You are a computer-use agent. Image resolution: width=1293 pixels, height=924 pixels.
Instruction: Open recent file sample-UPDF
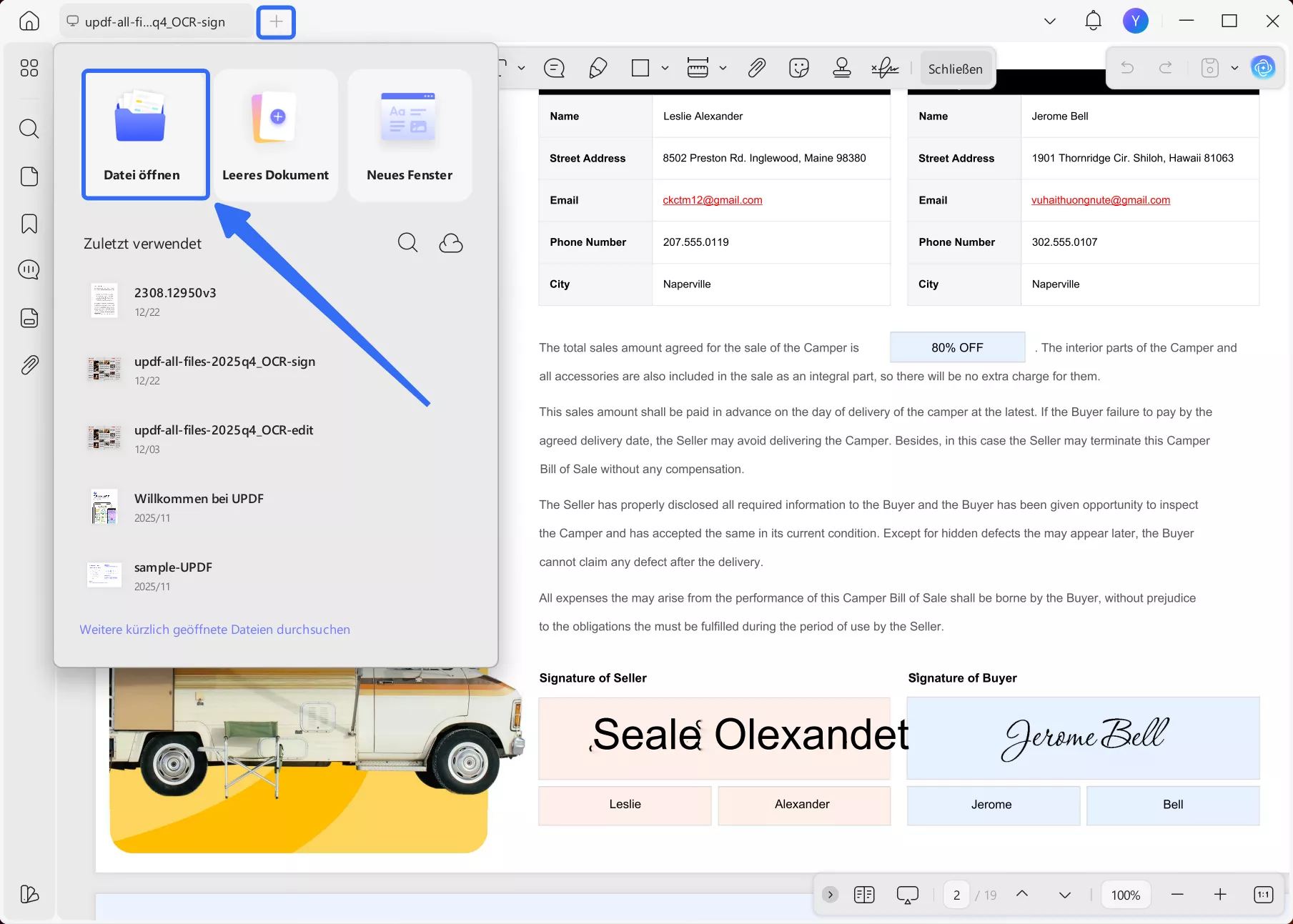[276, 575]
